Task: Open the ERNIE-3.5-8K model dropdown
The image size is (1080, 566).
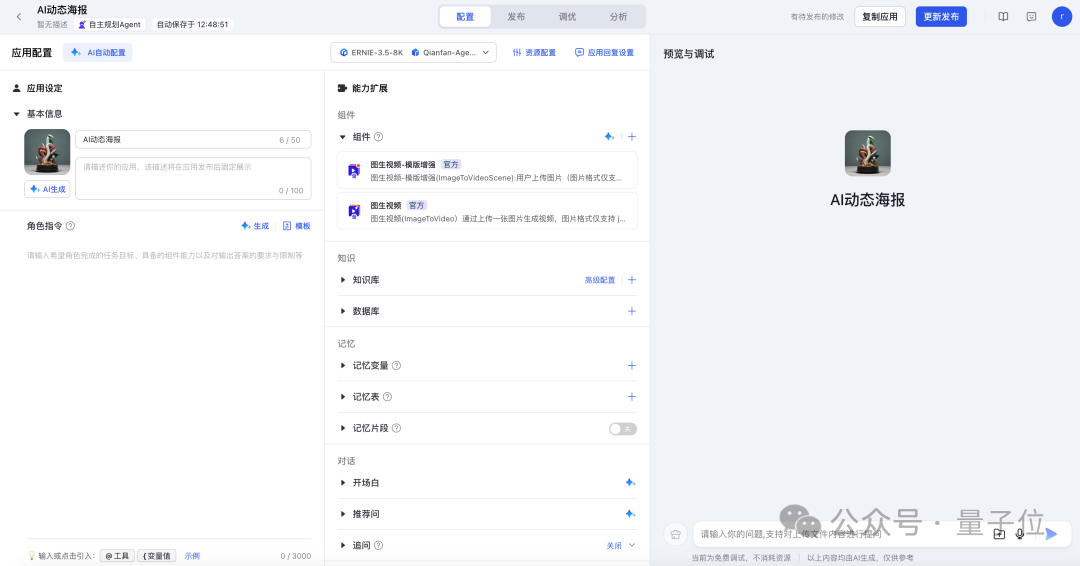Action: point(413,52)
